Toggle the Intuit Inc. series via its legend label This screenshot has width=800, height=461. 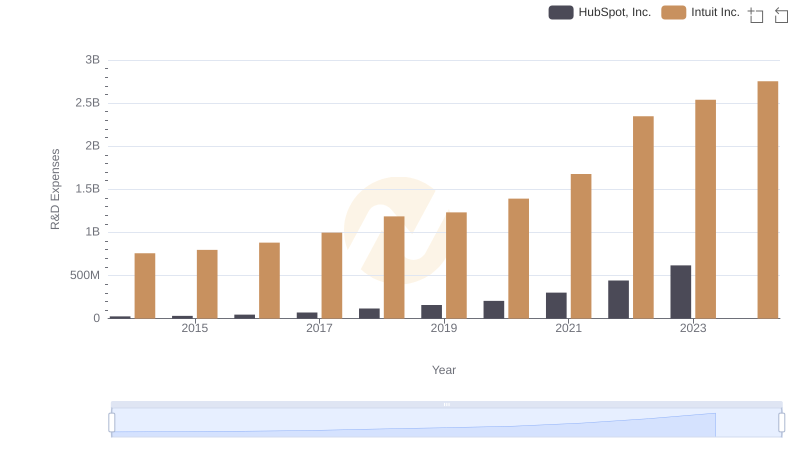click(x=715, y=12)
